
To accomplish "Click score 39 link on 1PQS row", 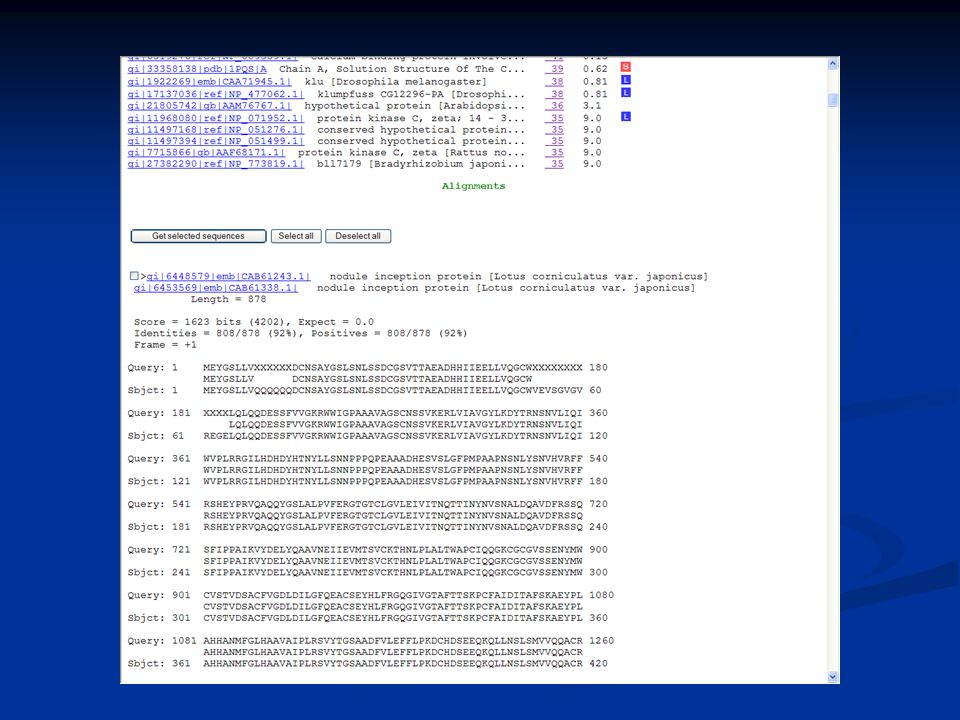I will click(x=555, y=69).
